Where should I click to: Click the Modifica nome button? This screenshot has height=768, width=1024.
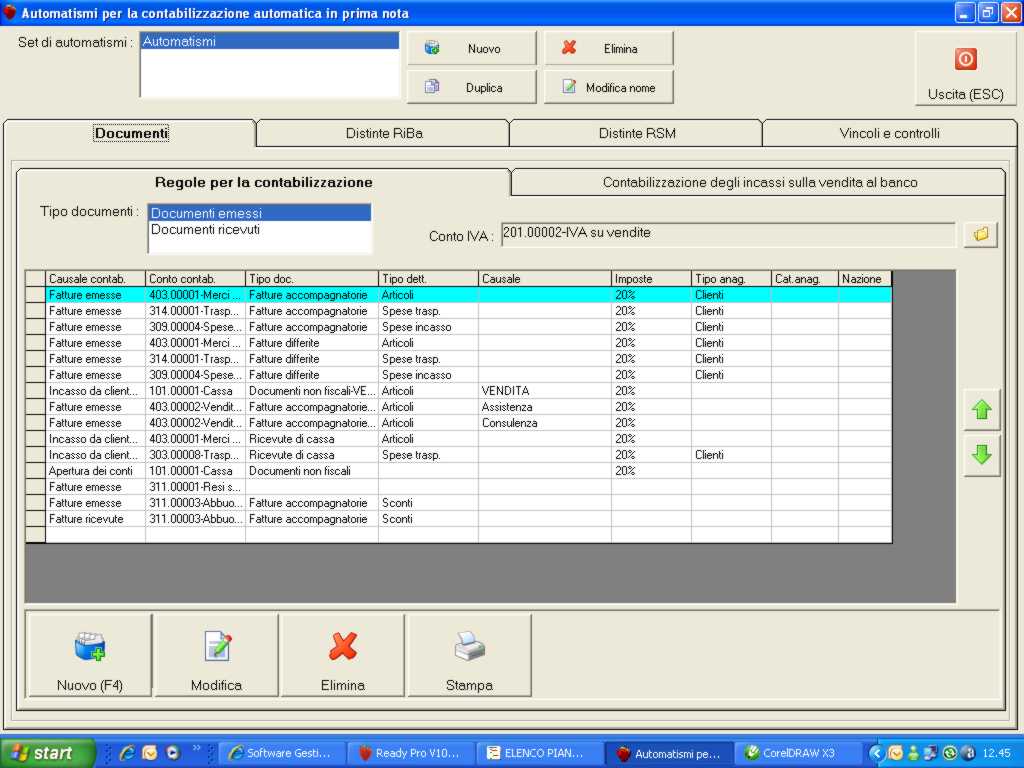click(609, 87)
